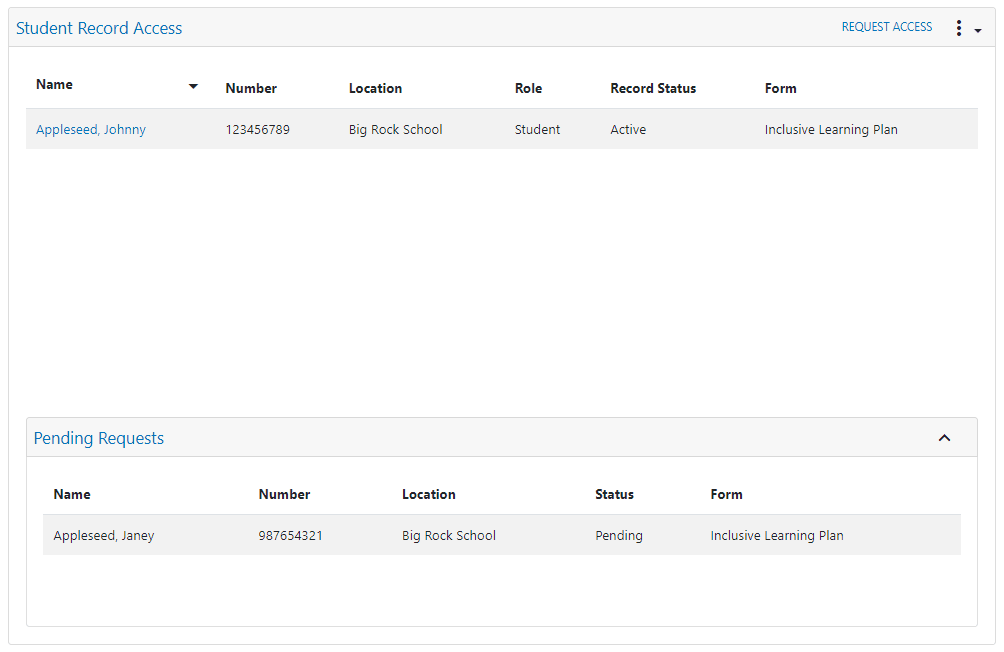Click the Number column header in the top table

coord(251,88)
